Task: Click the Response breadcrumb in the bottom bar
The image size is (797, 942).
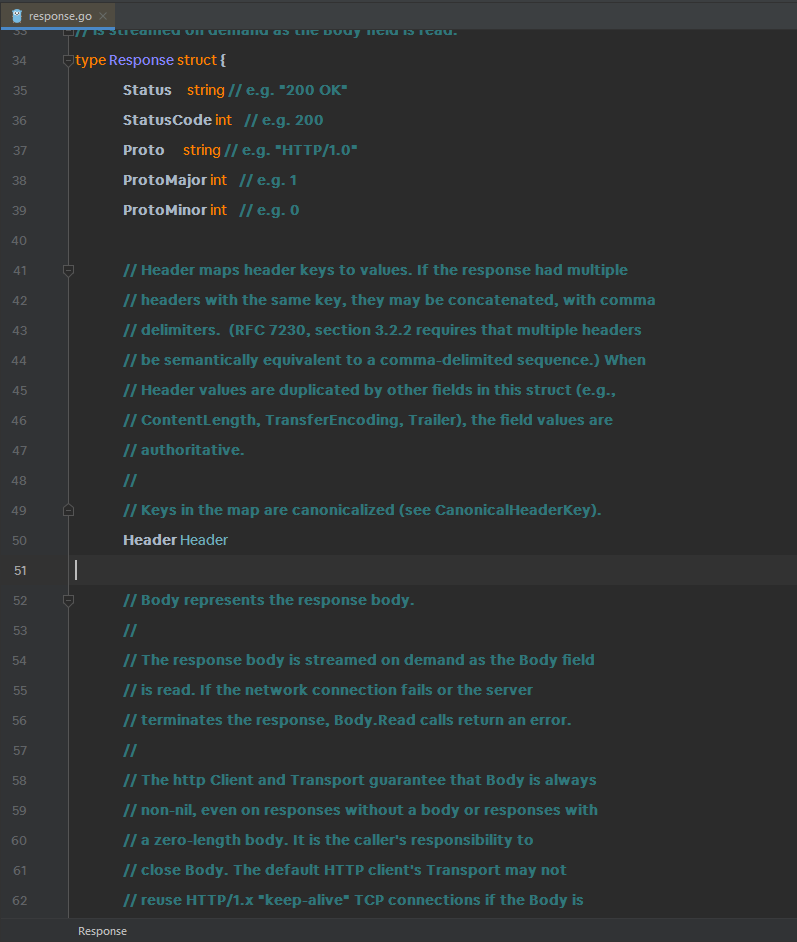Action: [x=102, y=931]
